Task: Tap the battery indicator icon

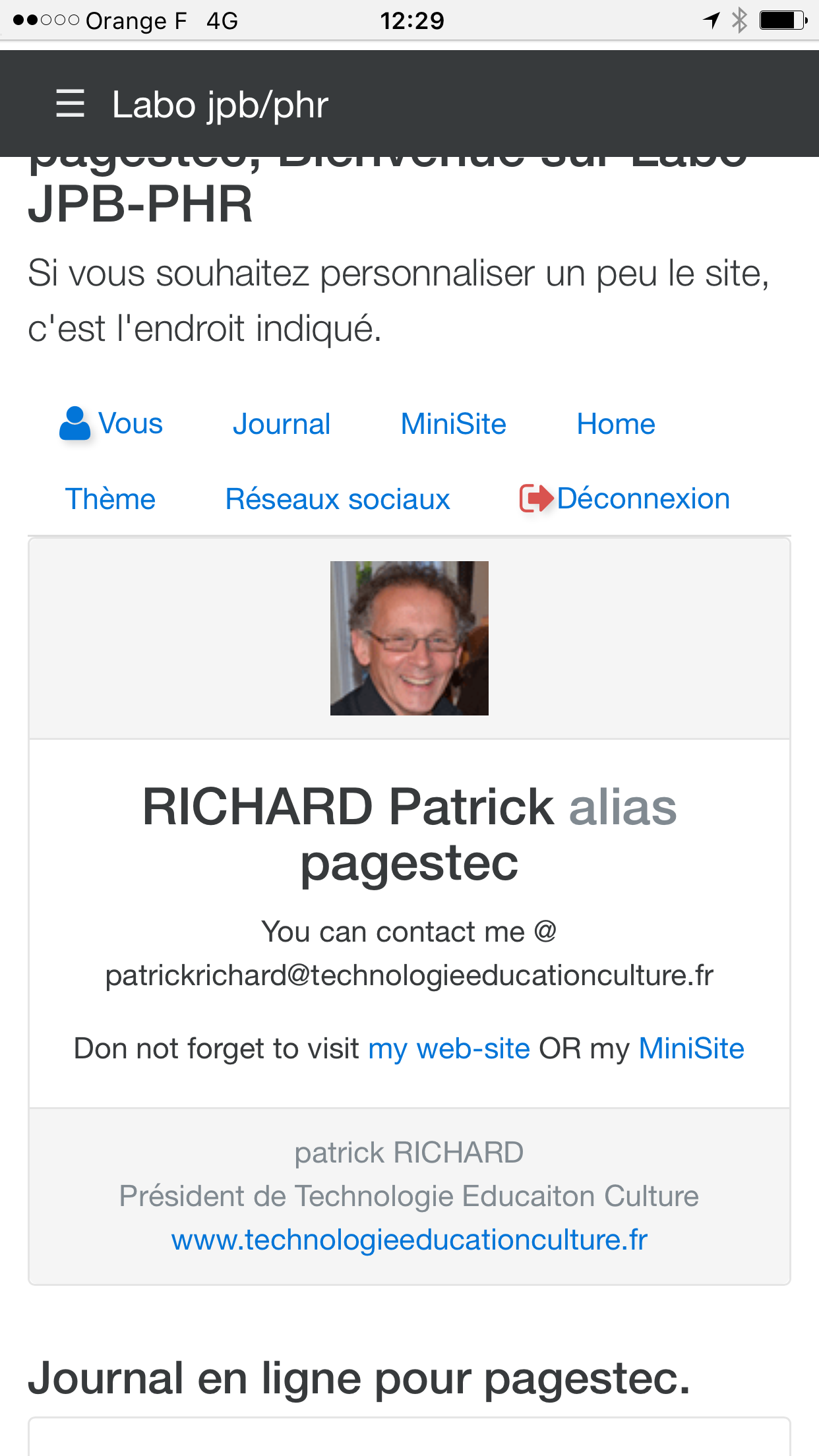Action: [783, 20]
